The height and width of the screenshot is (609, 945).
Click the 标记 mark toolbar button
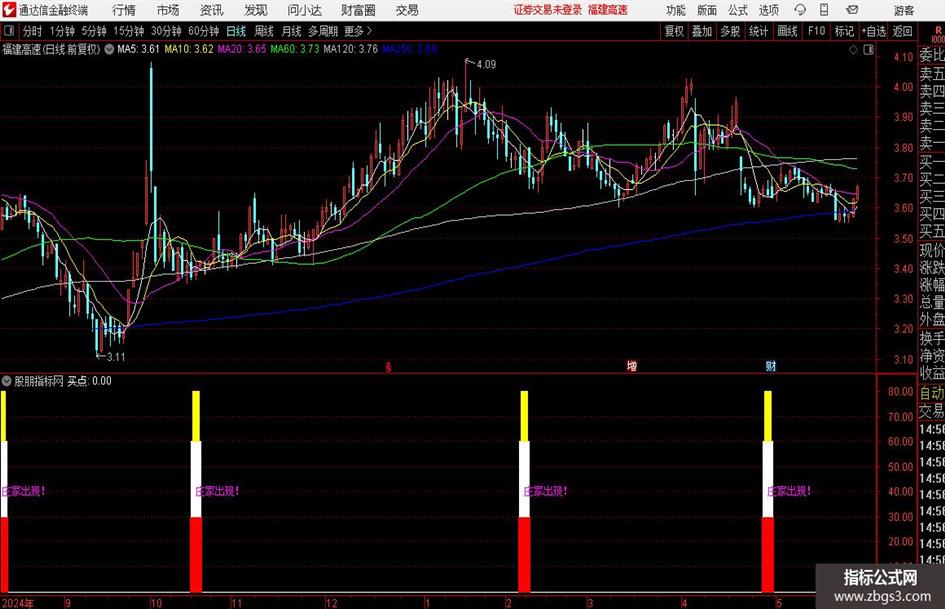pos(844,31)
